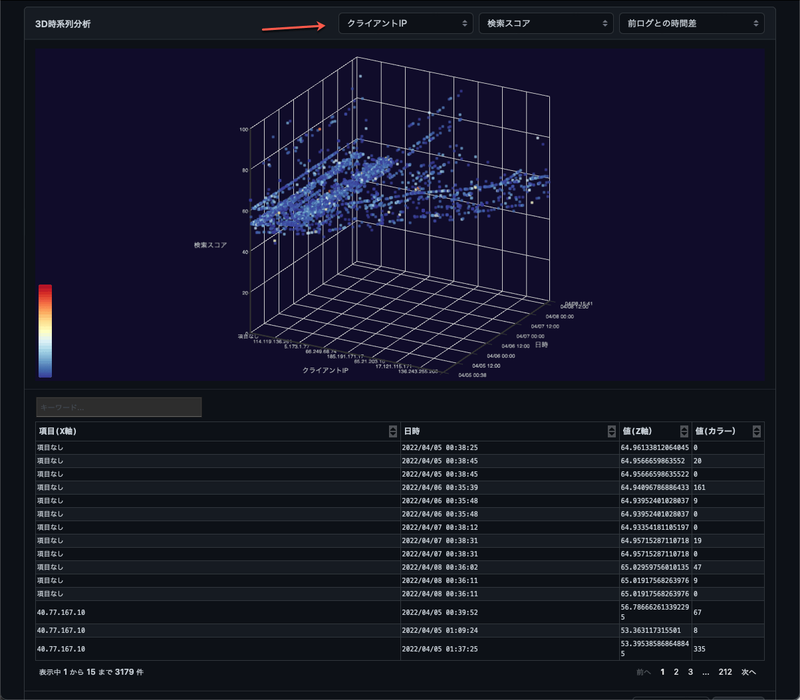Jump to last page 212
800x700 pixels.
[x=725, y=672]
